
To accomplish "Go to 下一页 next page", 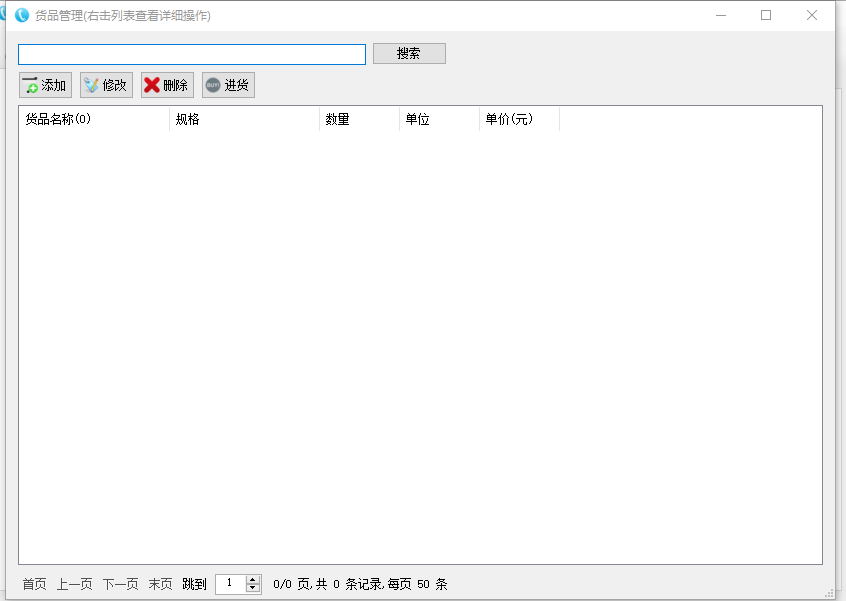I will pyautogui.click(x=120, y=584).
